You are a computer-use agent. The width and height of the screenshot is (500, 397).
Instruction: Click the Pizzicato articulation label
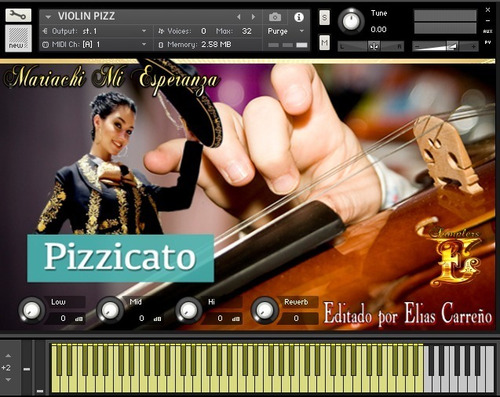click(x=120, y=258)
